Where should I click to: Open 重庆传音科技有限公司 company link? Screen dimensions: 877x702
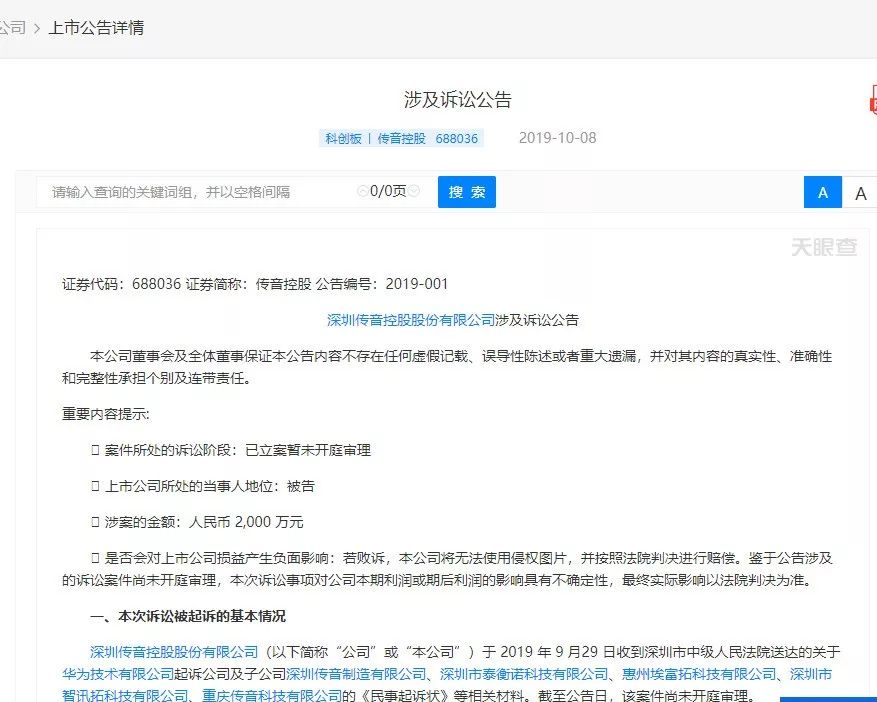[272, 695]
